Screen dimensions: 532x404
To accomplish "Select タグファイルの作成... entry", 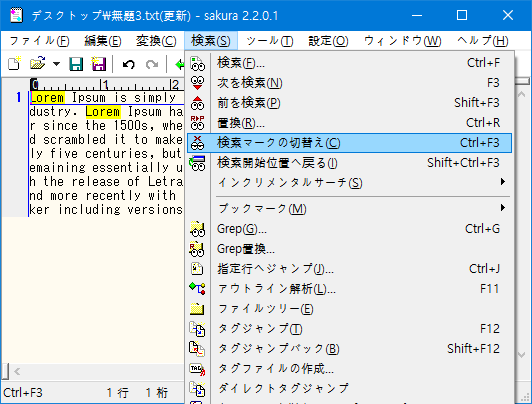I will tap(349, 369).
